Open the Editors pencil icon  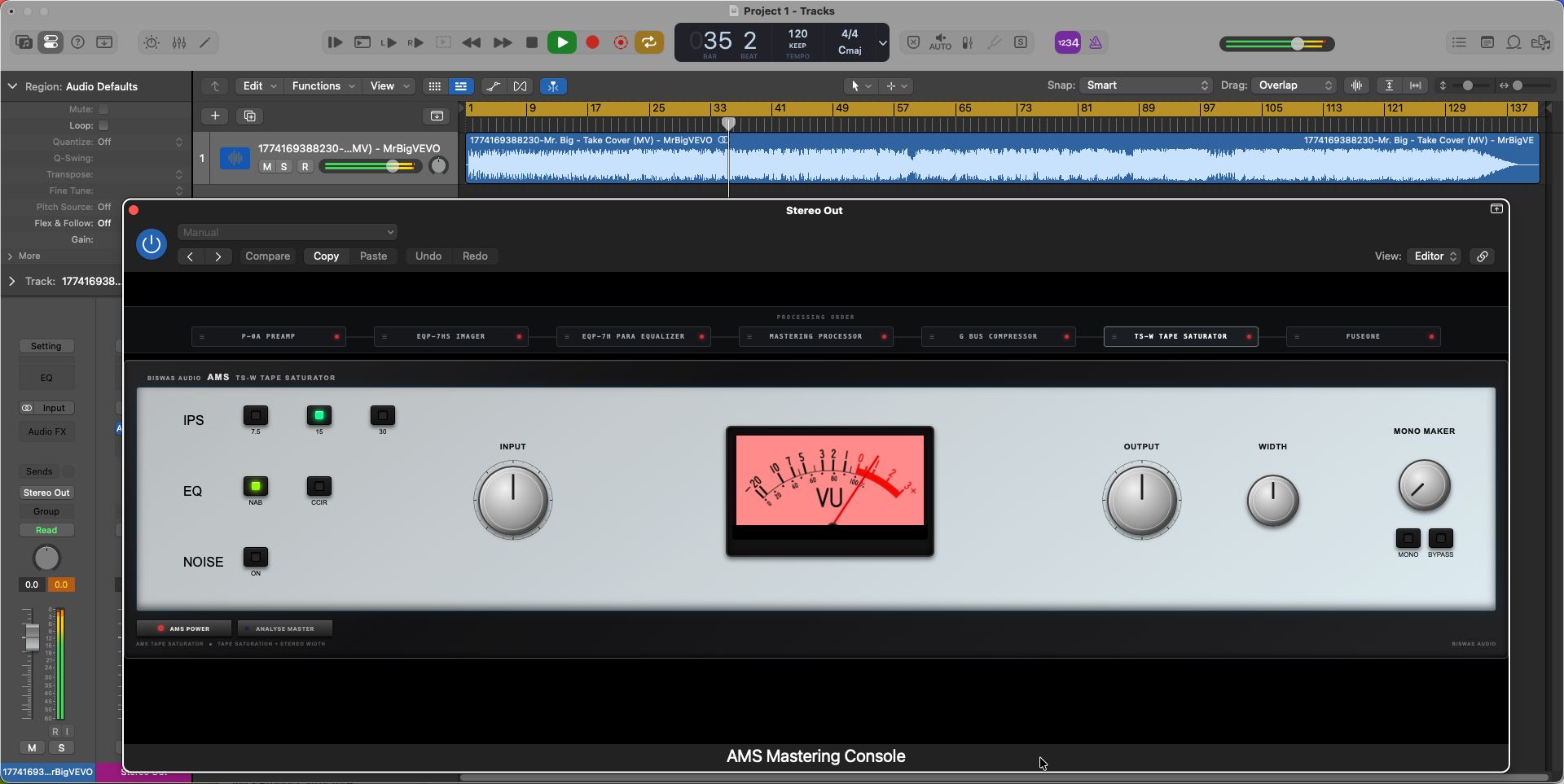pyautogui.click(x=205, y=42)
